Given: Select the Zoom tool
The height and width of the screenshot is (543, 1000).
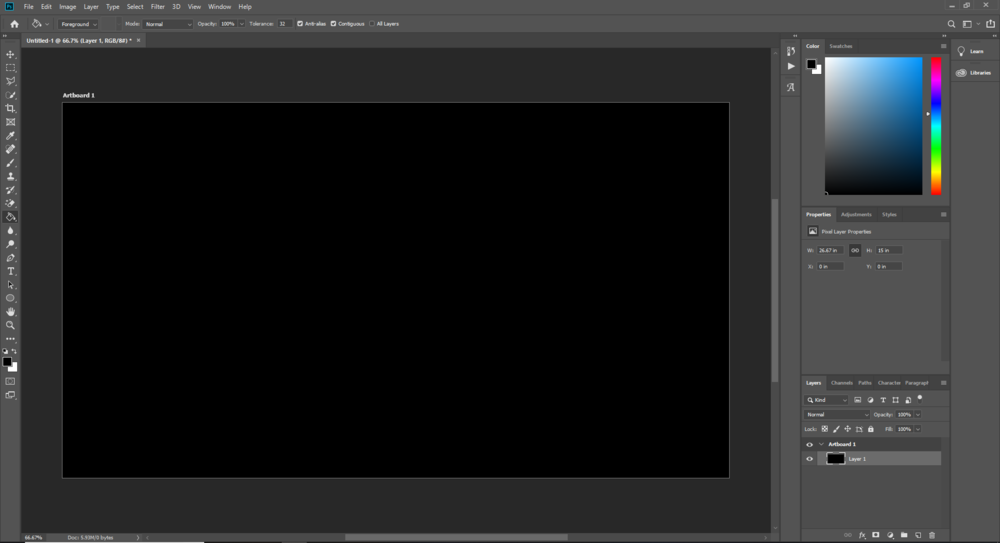Looking at the screenshot, I should coord(10,325).
